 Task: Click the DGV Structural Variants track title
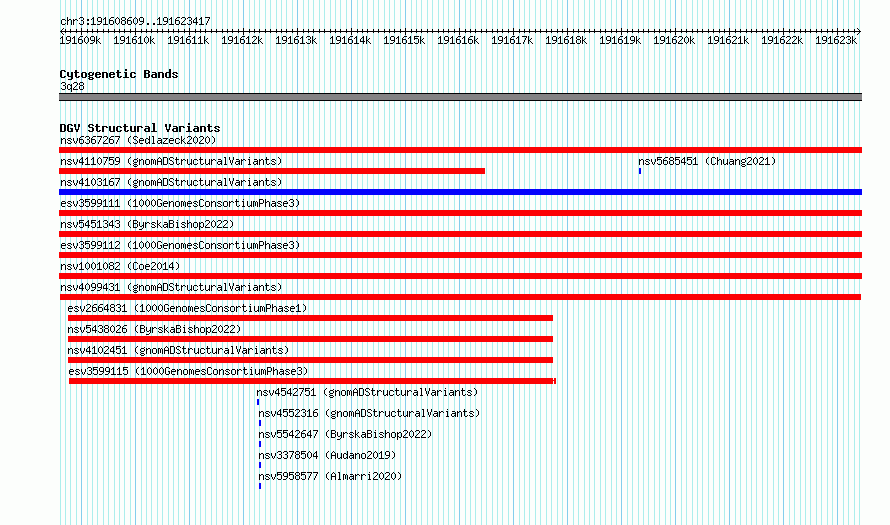point(140,128)
